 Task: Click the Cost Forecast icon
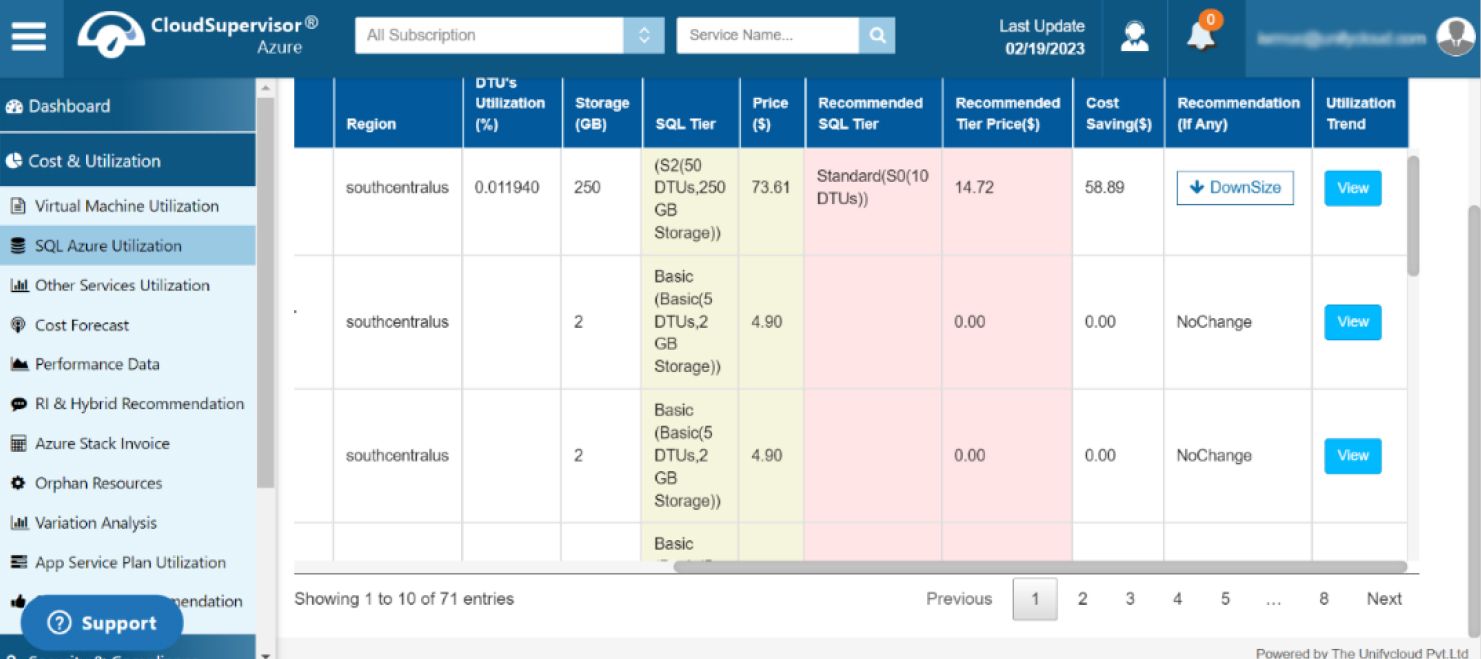[x=17, y=325]
